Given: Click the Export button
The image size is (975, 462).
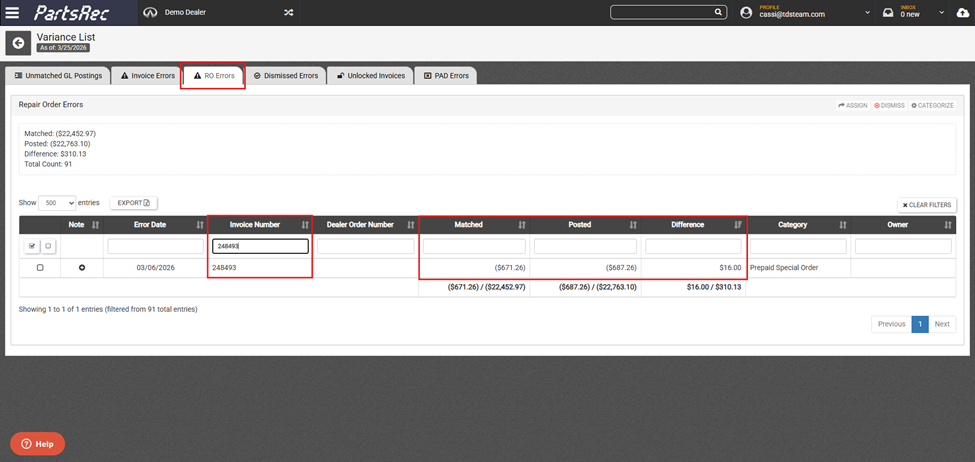Looking at the screenshot, I should (x=134, y=203).
